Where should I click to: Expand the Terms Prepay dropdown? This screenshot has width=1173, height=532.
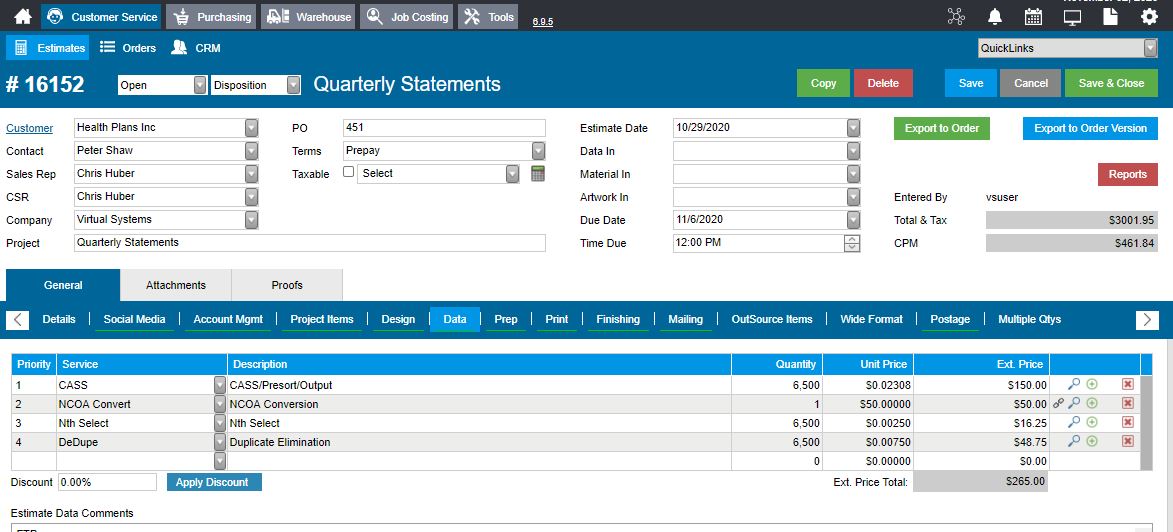point(539,150)
